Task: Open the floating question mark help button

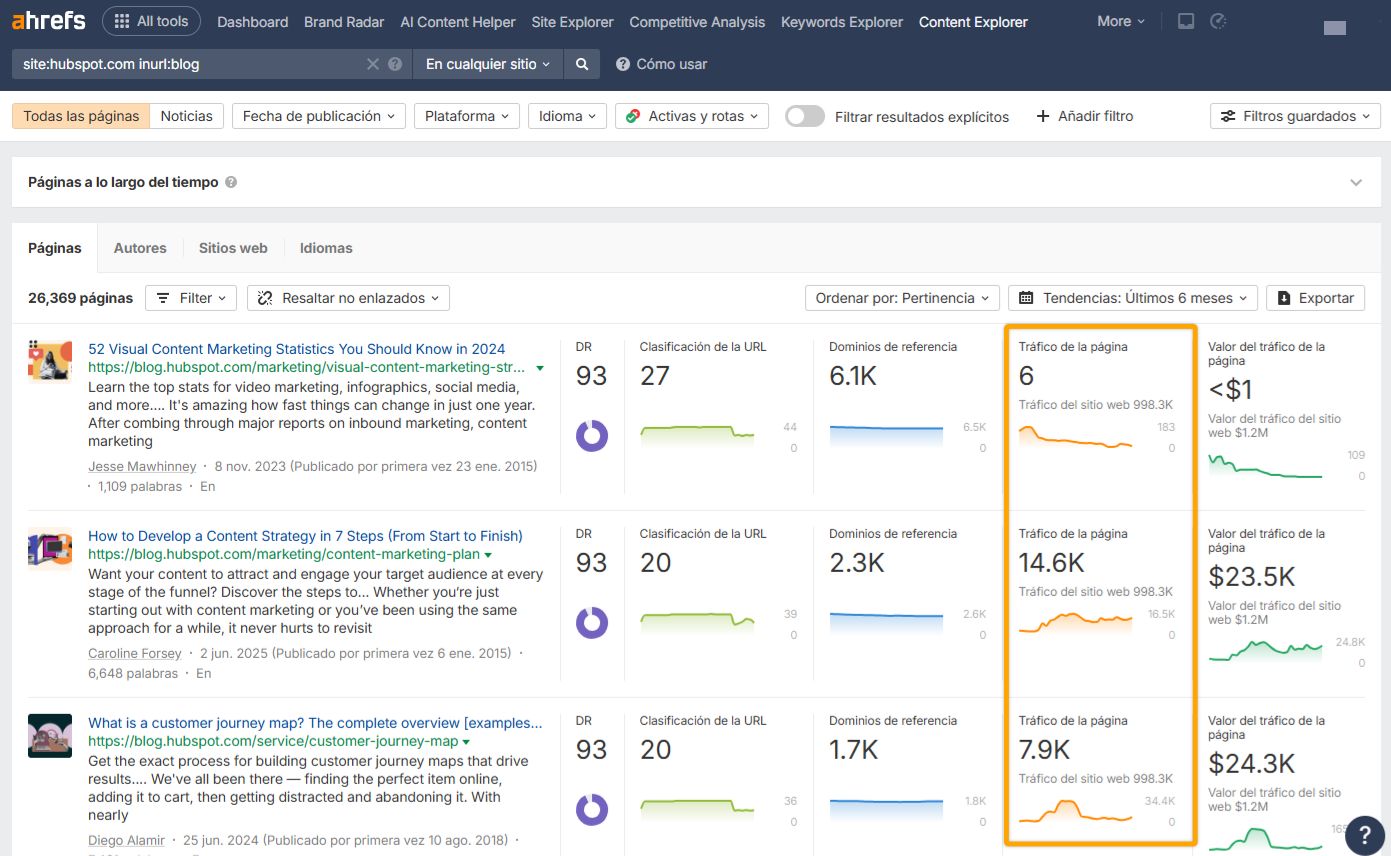Action: point(1365,834)
